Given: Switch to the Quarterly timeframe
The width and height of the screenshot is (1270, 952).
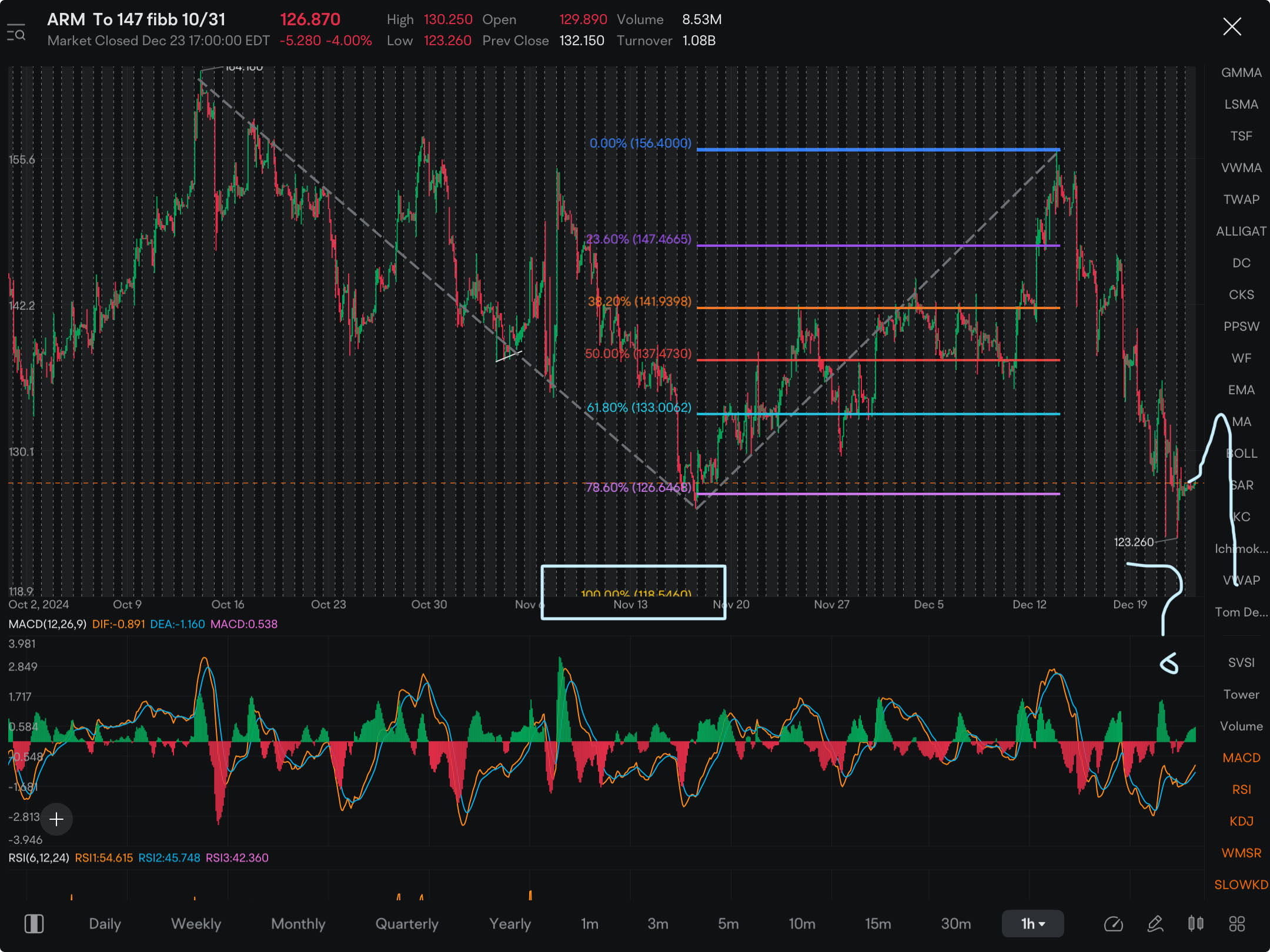Looking at the screenshot, I should pyautogui.click(x=407, y=924).
